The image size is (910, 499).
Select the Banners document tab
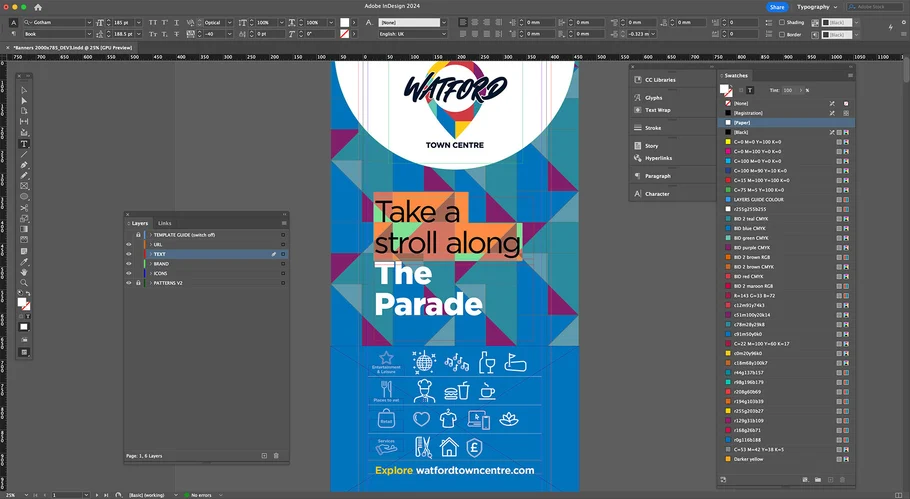(73, 48)
